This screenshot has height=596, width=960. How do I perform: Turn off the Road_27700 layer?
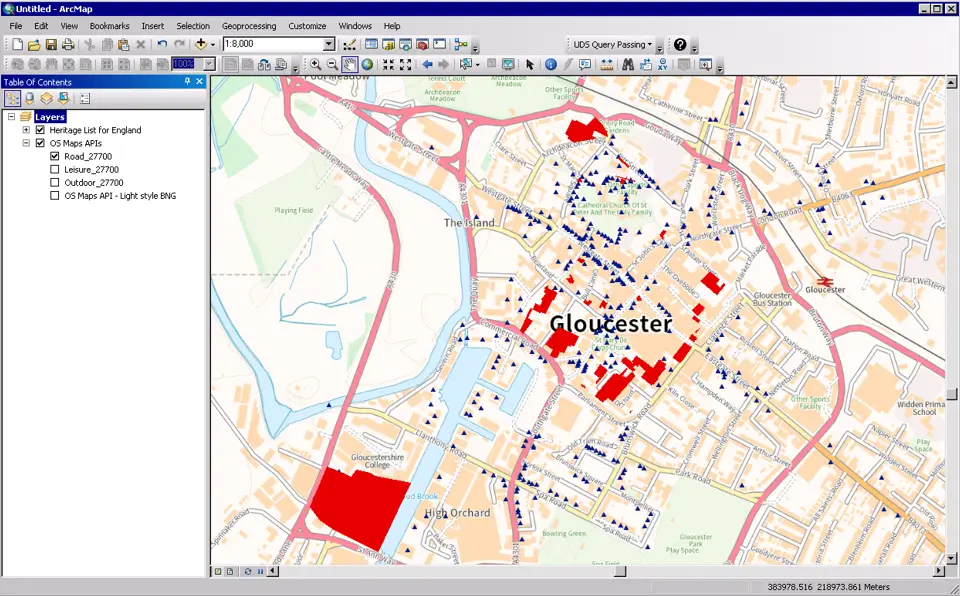[54, 156]
